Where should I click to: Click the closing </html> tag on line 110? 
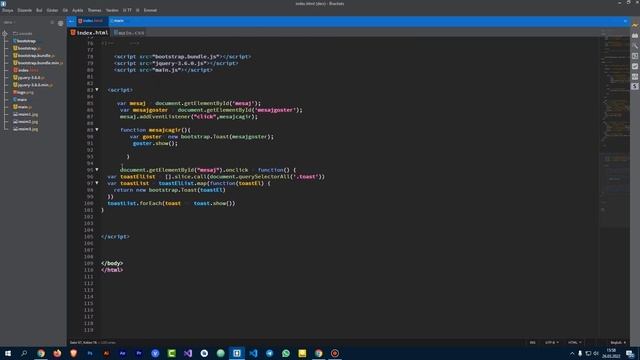(112, 270)
